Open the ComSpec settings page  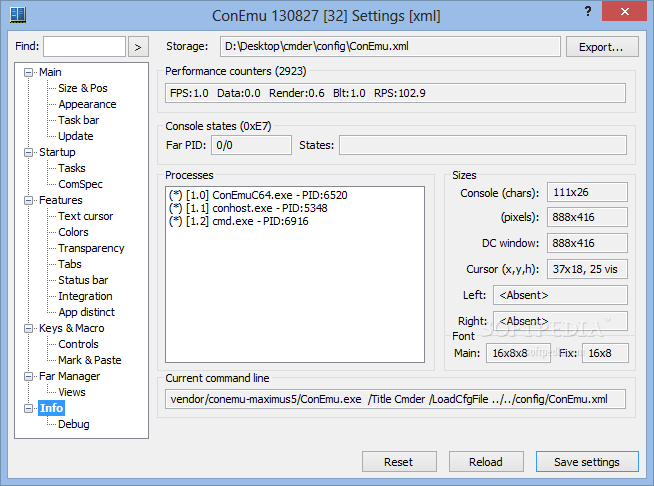[x=80, y=184]
